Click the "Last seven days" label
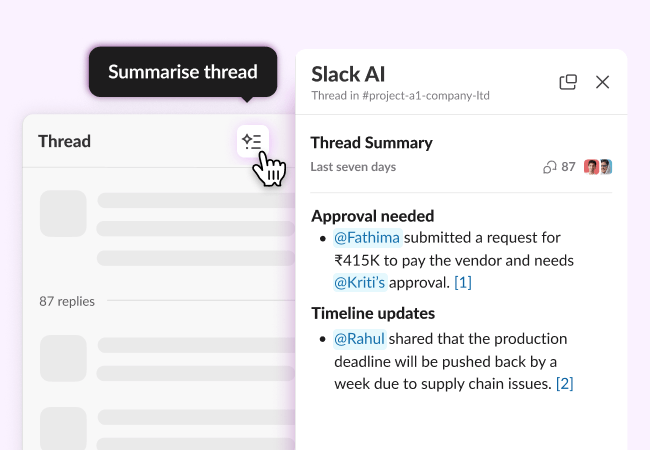 353,167
